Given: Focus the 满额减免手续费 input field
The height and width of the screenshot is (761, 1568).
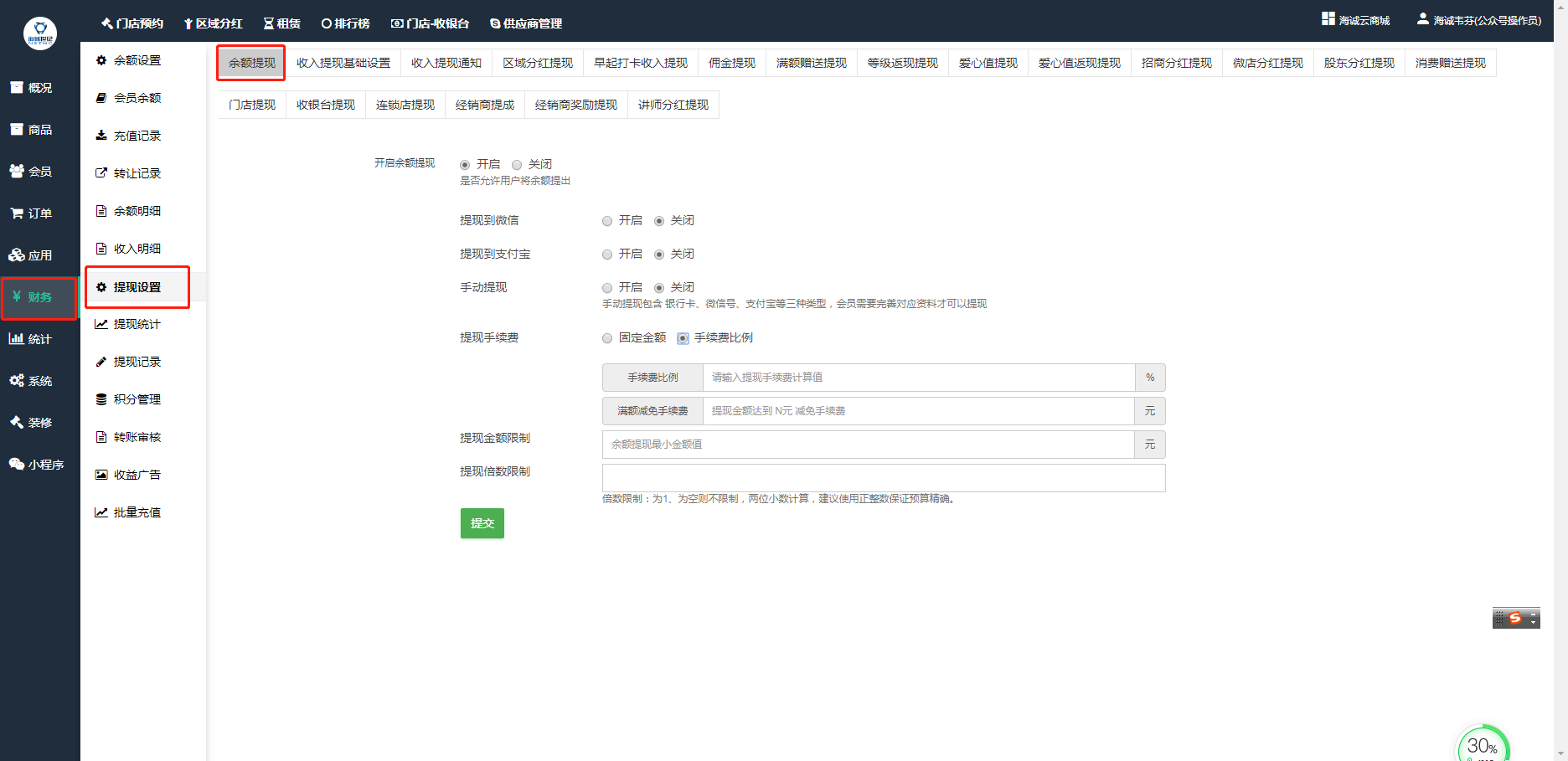Looking at the screenshot, I should click(919, 411).
